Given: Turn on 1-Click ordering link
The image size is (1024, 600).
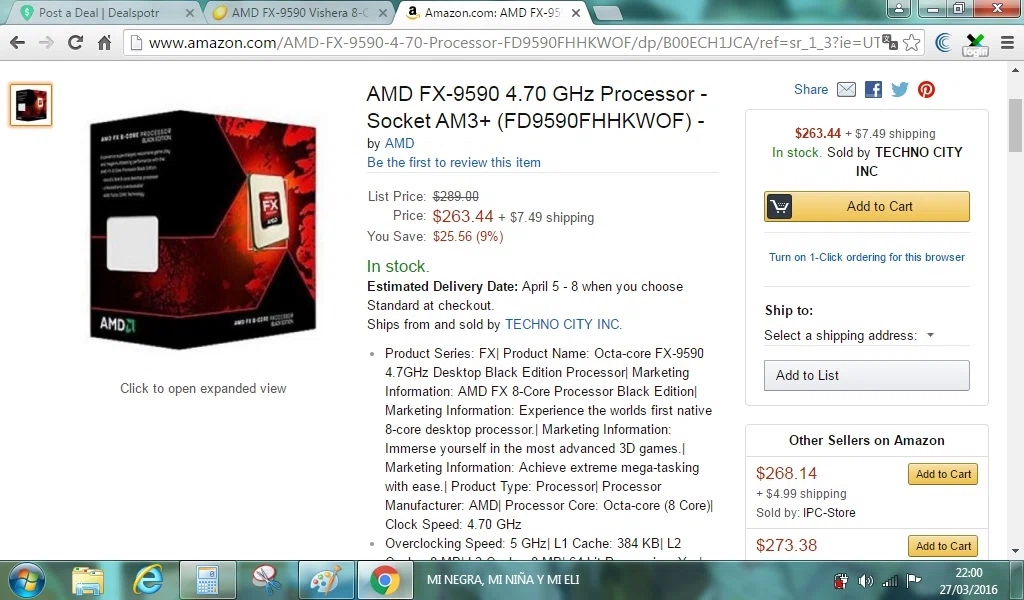Looking at the screenshot, I should [867, 257].
